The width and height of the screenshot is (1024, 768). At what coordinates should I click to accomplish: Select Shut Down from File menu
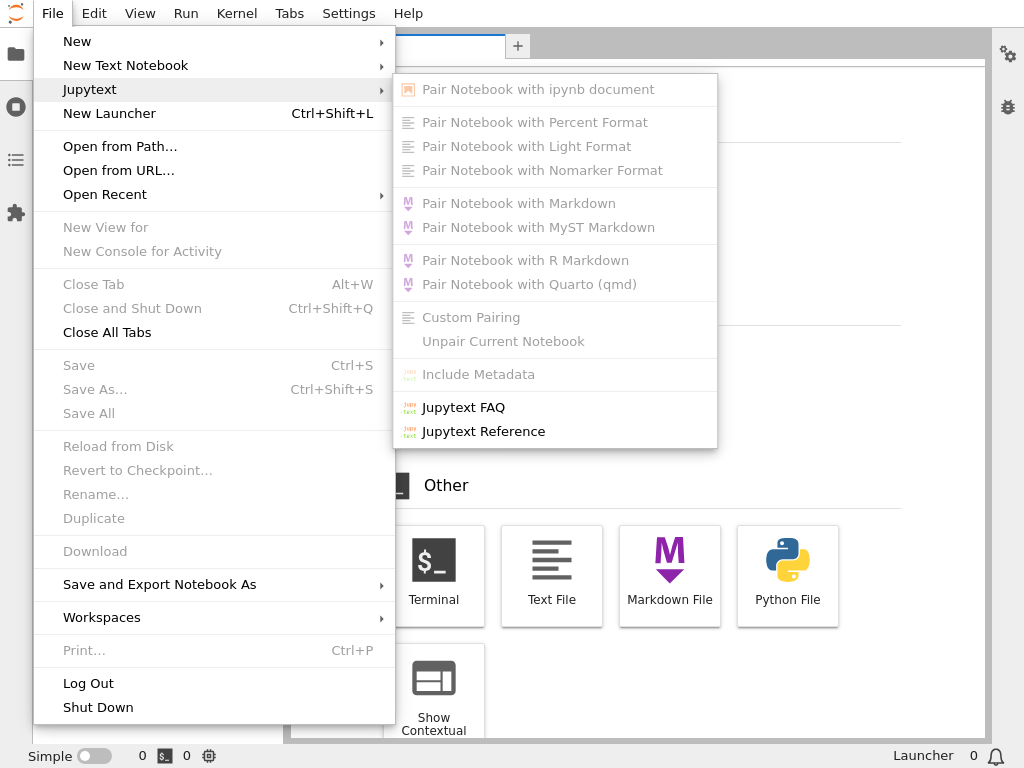[214, 708]
